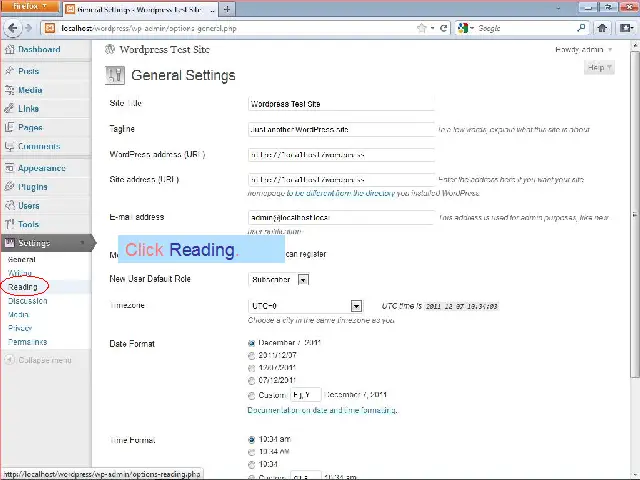Click the Collapse menu link text
The image size is (640, 480).
tap(45, 360)
